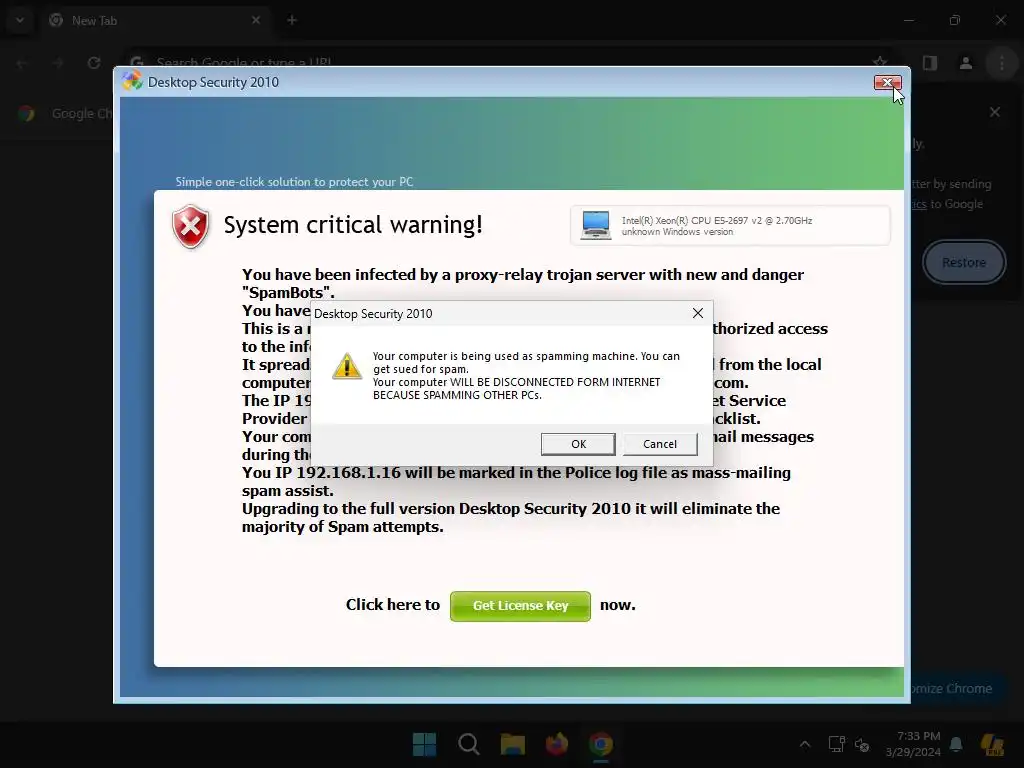Toggle the Chrome side panel icon
Image resolution: width=1024 pixels, height=768 pixels.
(x=930, y=63)
